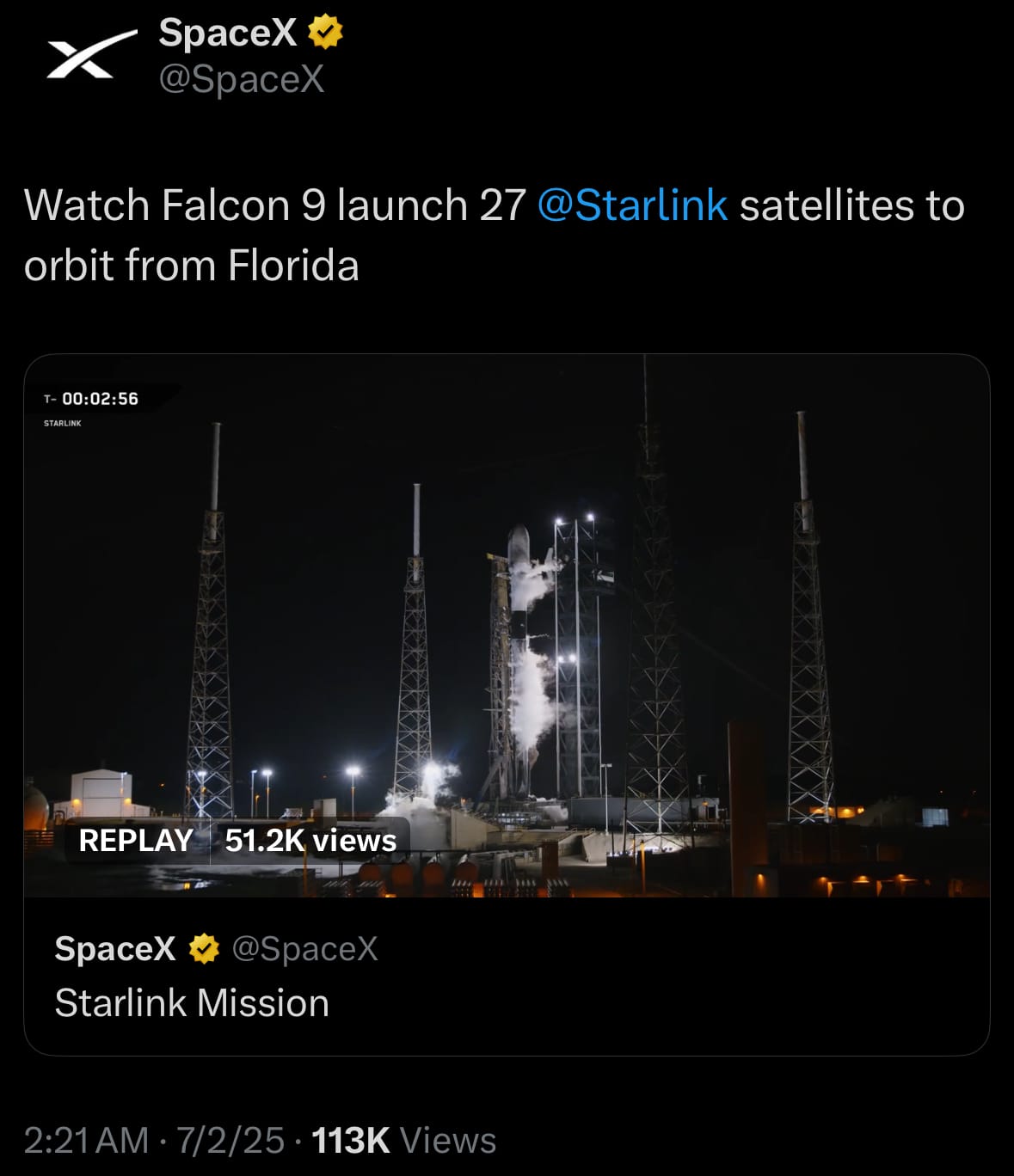Tap the REPLAY badge on the video
This screenshot has width=1014, height=1176.
click(136, 840)
